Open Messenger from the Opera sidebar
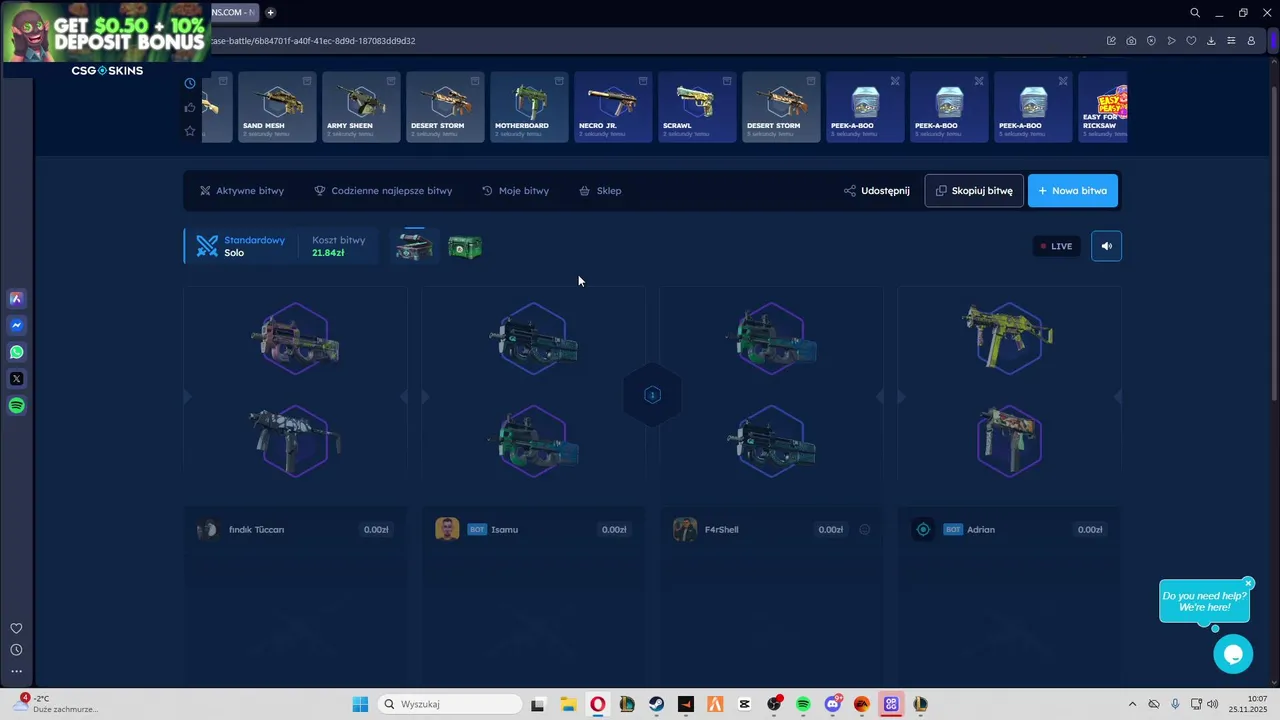 pyautogui.click(x=16, y=325)
